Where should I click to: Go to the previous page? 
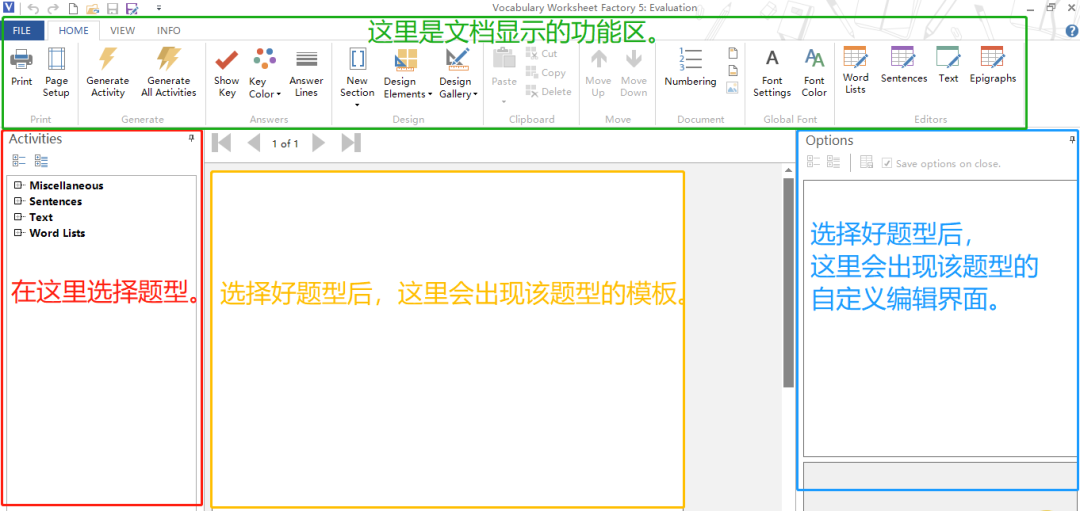254,143
